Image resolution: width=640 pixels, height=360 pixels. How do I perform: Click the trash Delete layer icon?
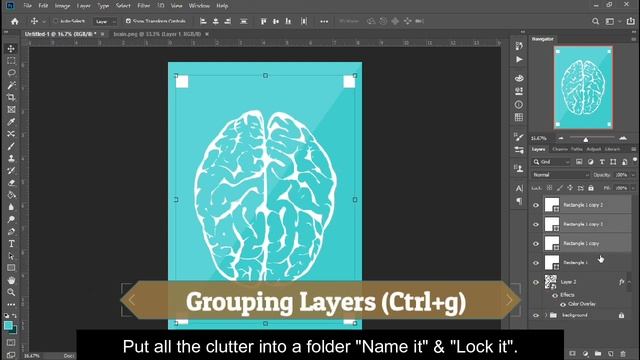click(623, 353)
